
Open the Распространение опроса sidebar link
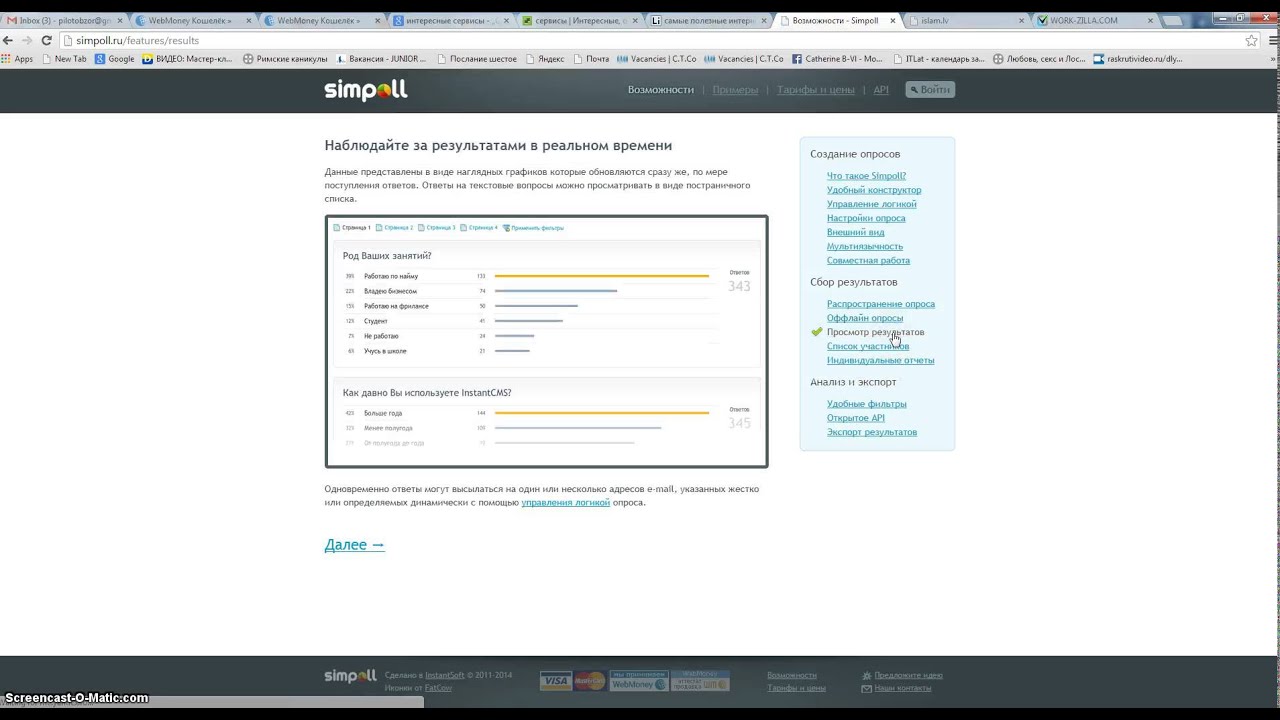881,304
